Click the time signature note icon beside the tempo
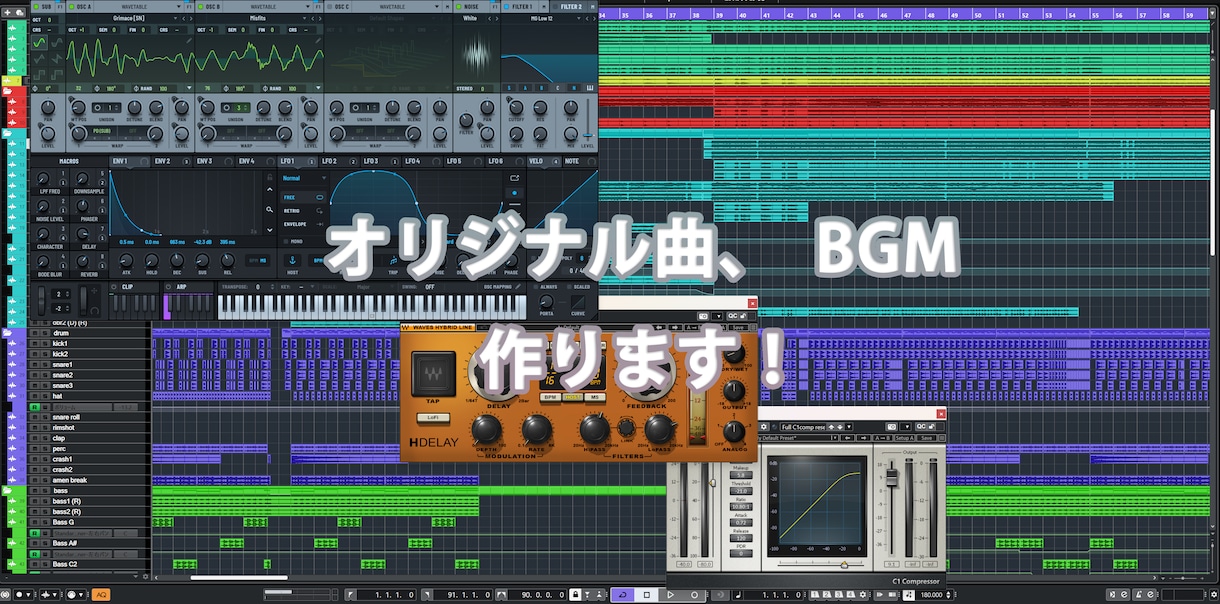 [908, 594]
